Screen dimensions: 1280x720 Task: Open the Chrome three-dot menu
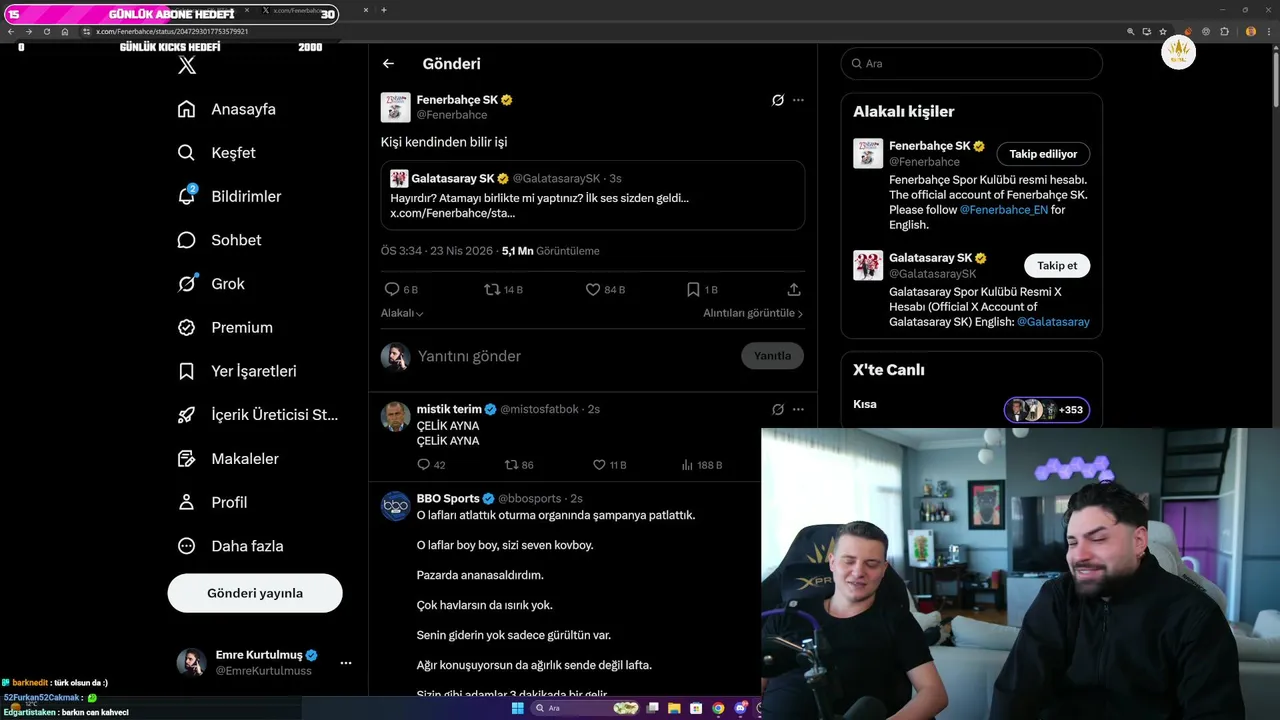[x=1268, y=32]
